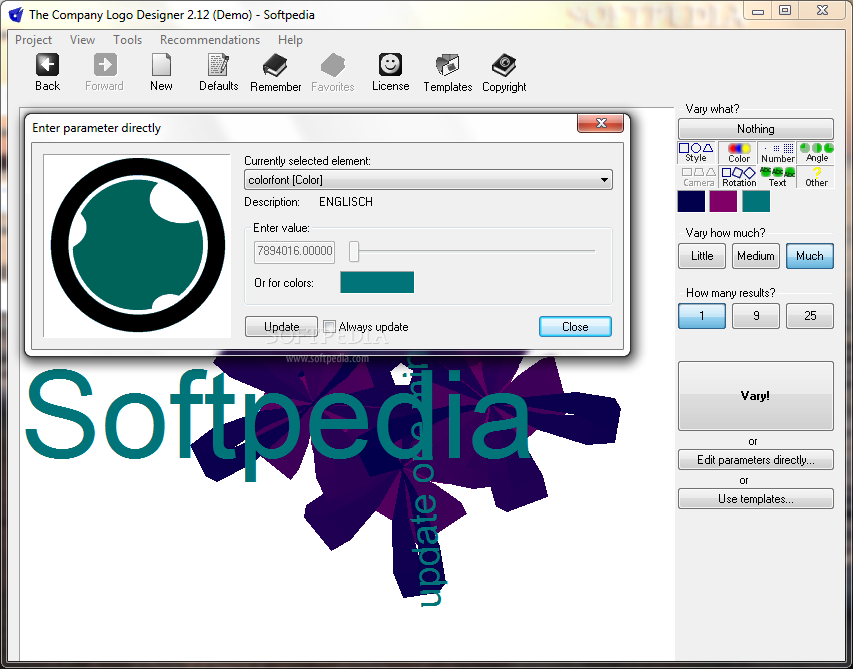Viewport: 853px width, 669px height.
Task: Click the logo preview thumbnail in dialog
Action: tap(137, 246)
